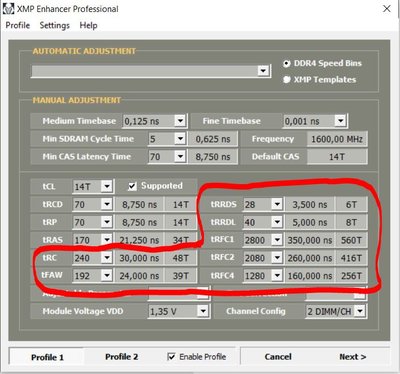This screenshot has width=400, height=374.
Task: Open the Help menu
Action: [x=88, y=25]
